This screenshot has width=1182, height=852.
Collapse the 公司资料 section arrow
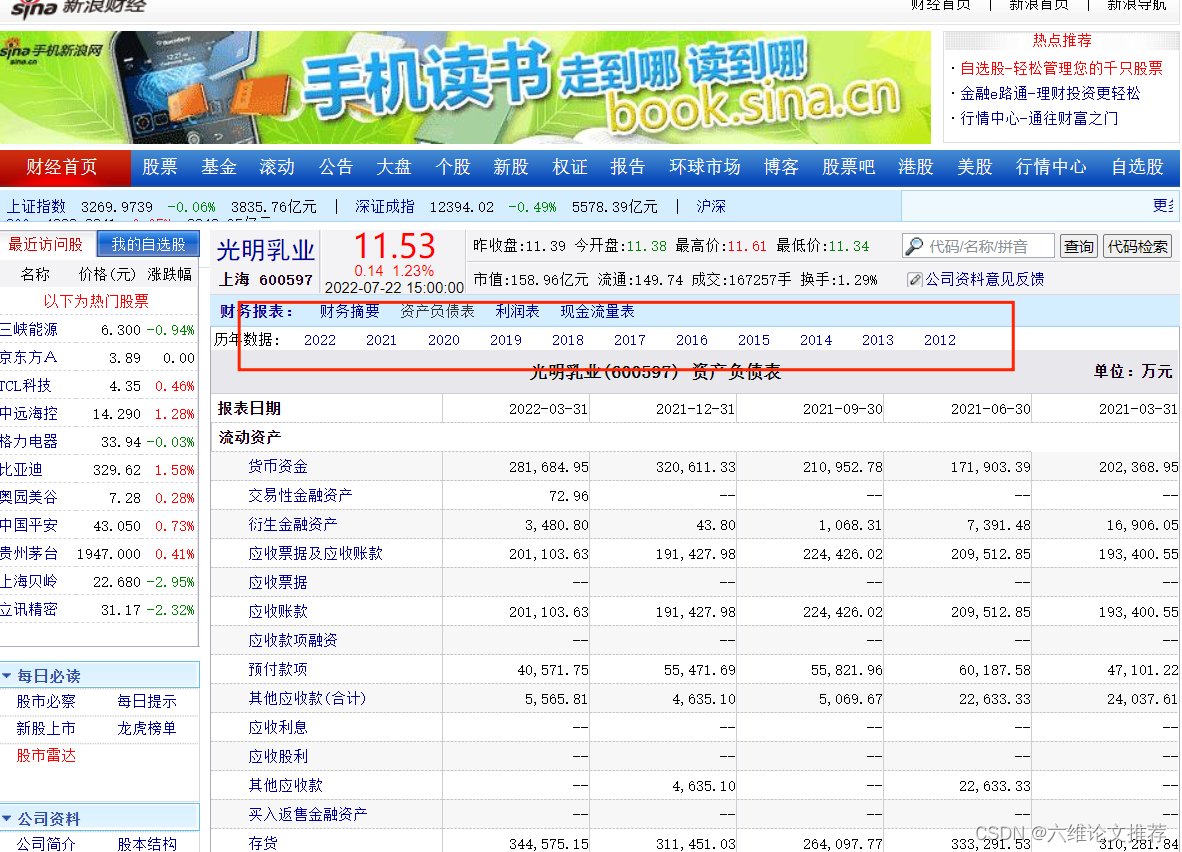(x=7, y=818)
